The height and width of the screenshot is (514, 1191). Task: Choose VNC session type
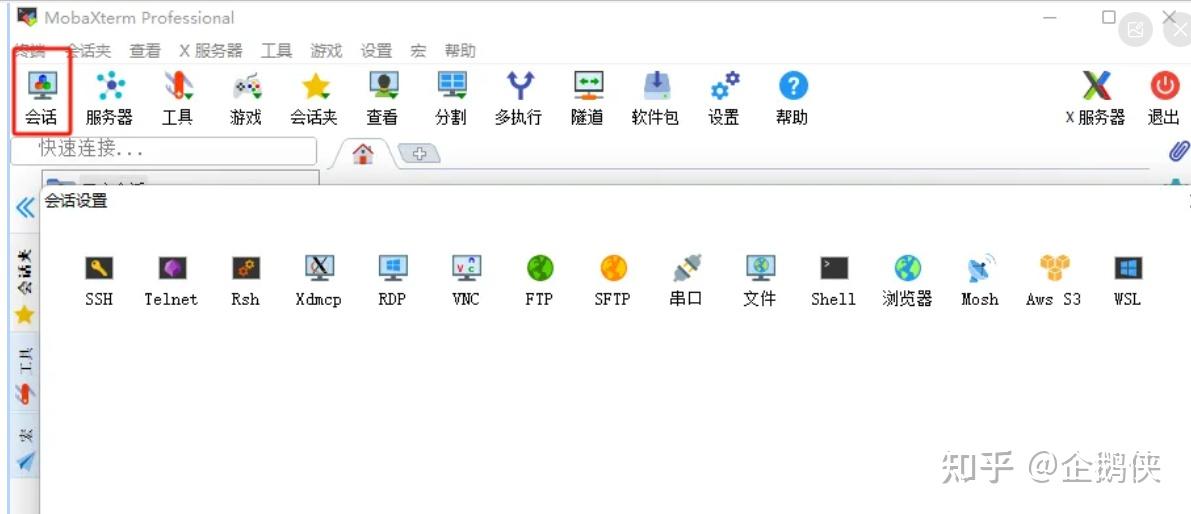point(466,280)
